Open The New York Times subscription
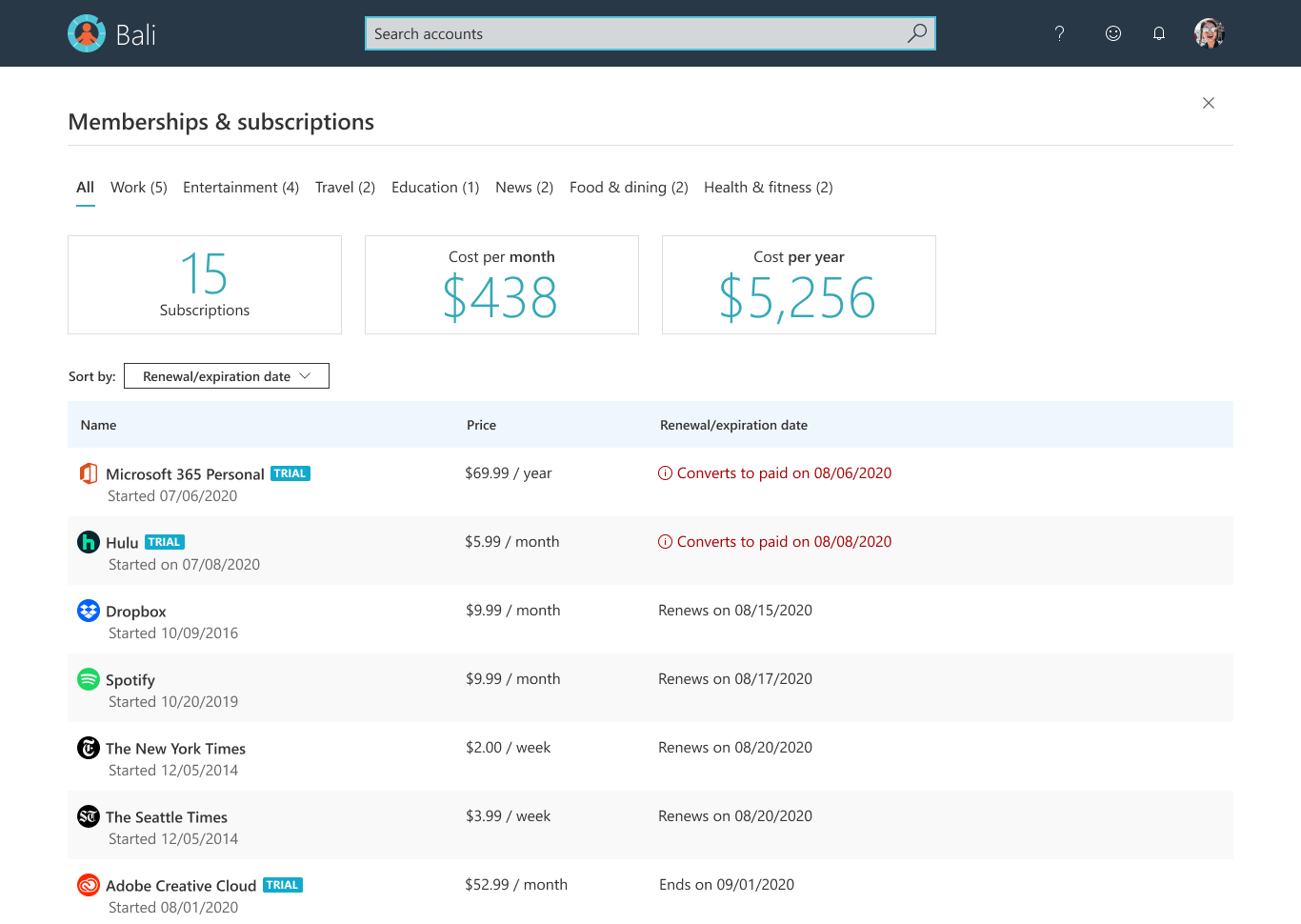The image size is (1301, 924). coord(176,749)
